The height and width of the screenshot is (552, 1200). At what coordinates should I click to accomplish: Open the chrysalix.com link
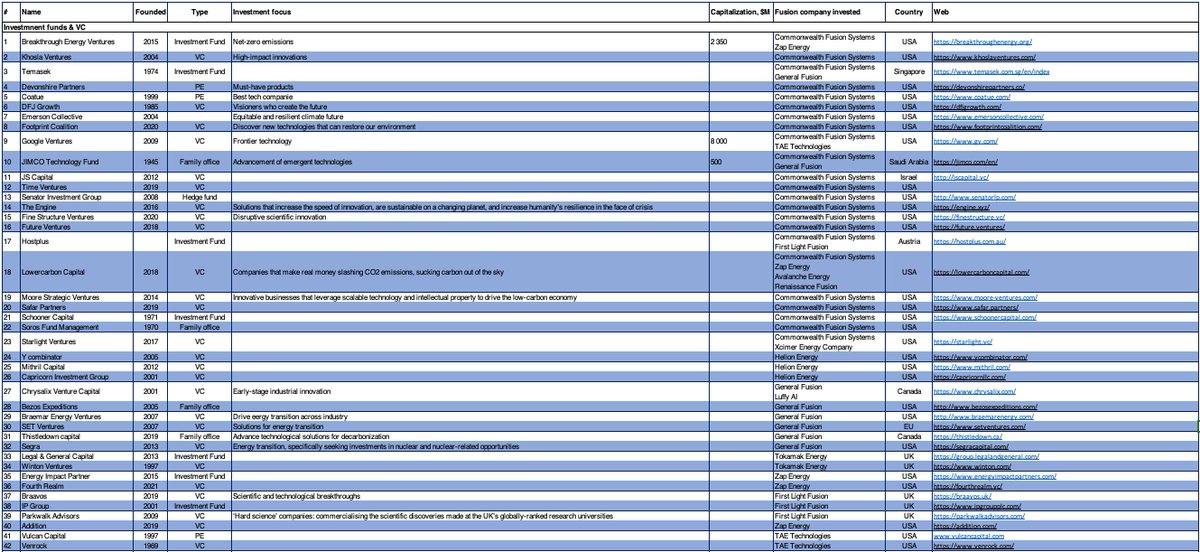pos(975,394)
